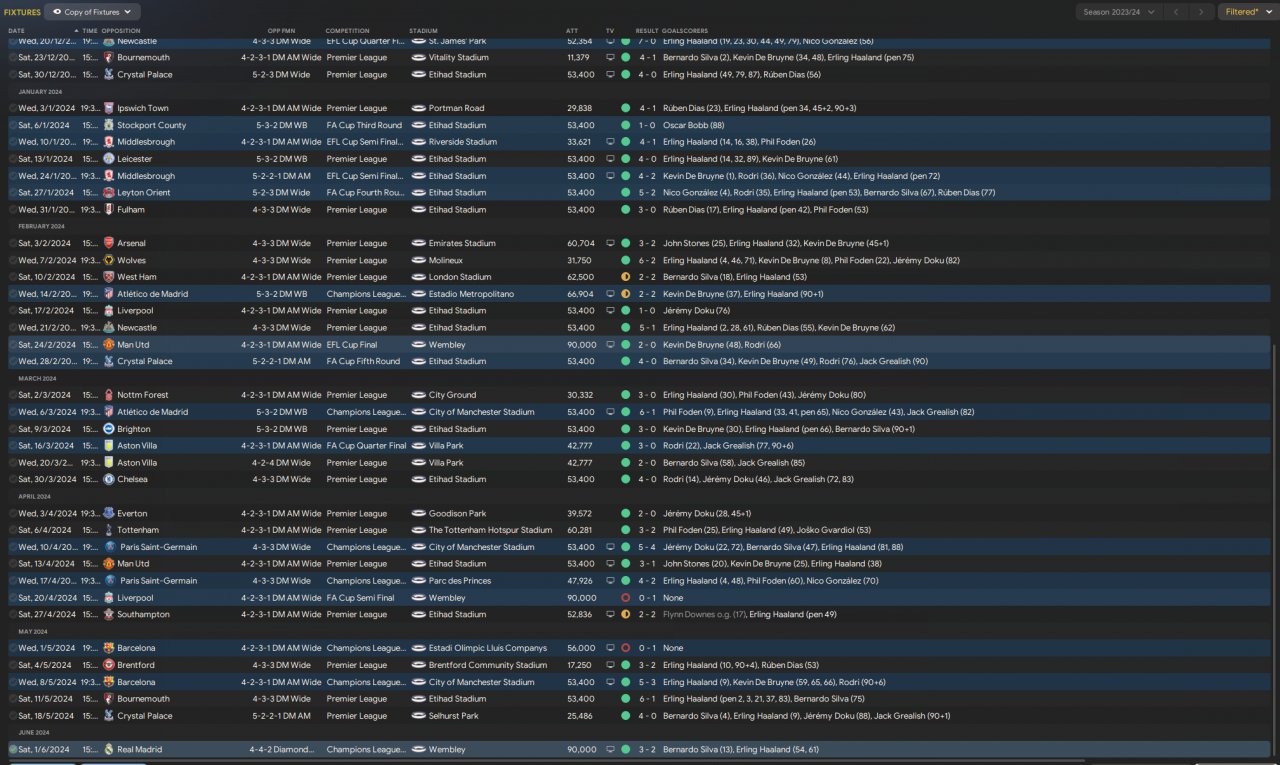Click the Leicester club badge
1280x765 pixels.
108,159
